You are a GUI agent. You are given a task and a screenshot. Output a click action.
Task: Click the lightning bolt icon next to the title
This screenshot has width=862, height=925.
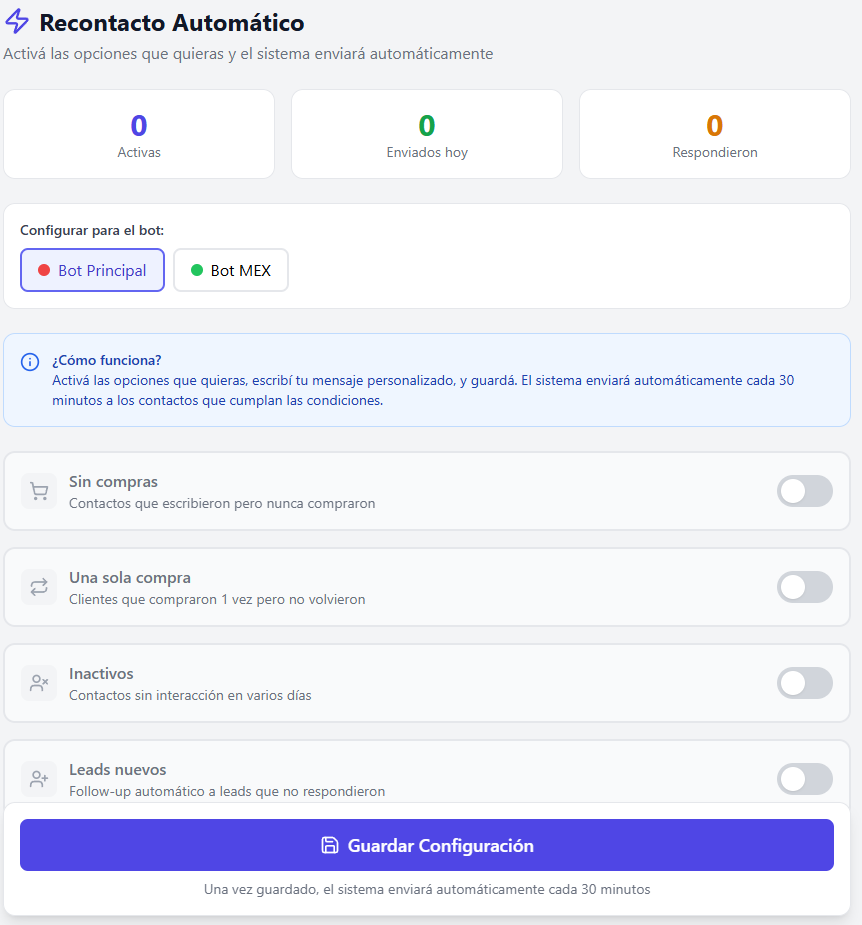[16, 22]
